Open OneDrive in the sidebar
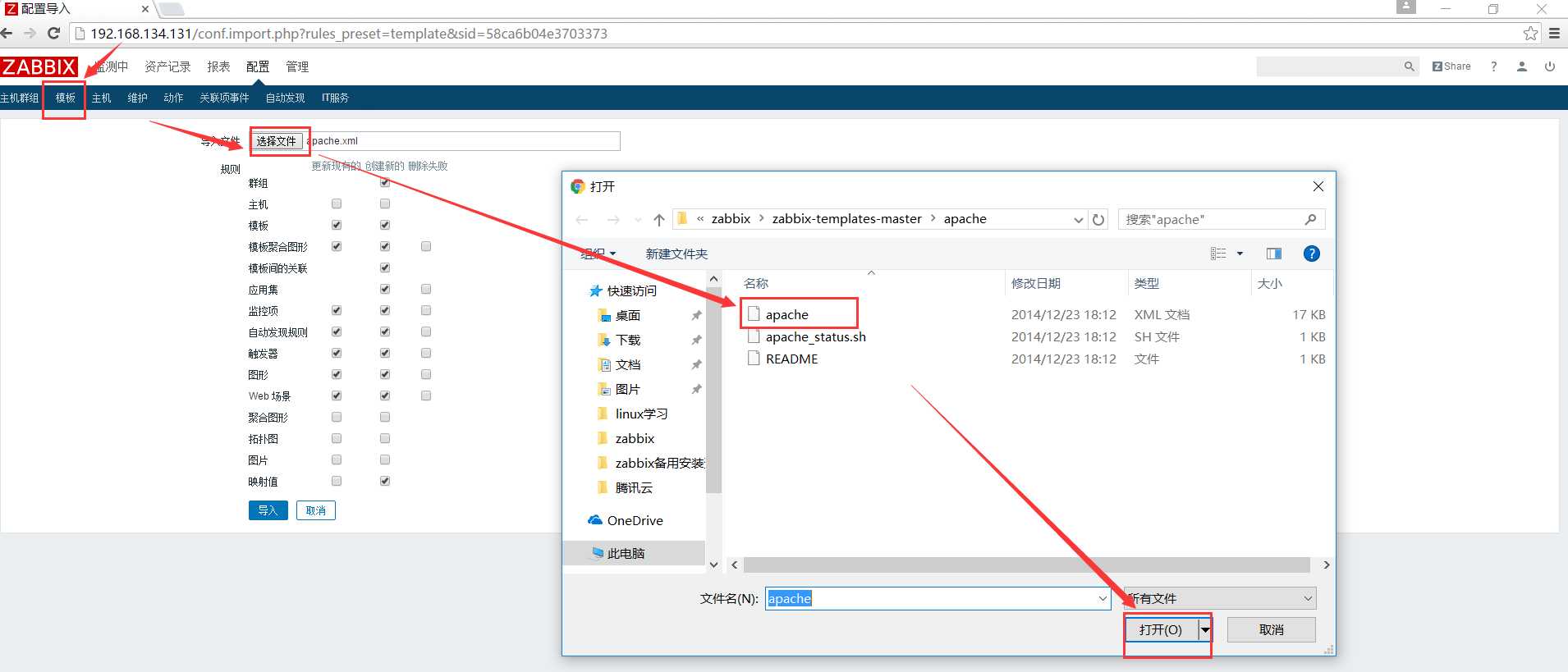Viewport: 1568px width, 672px height. coord(635,520)
